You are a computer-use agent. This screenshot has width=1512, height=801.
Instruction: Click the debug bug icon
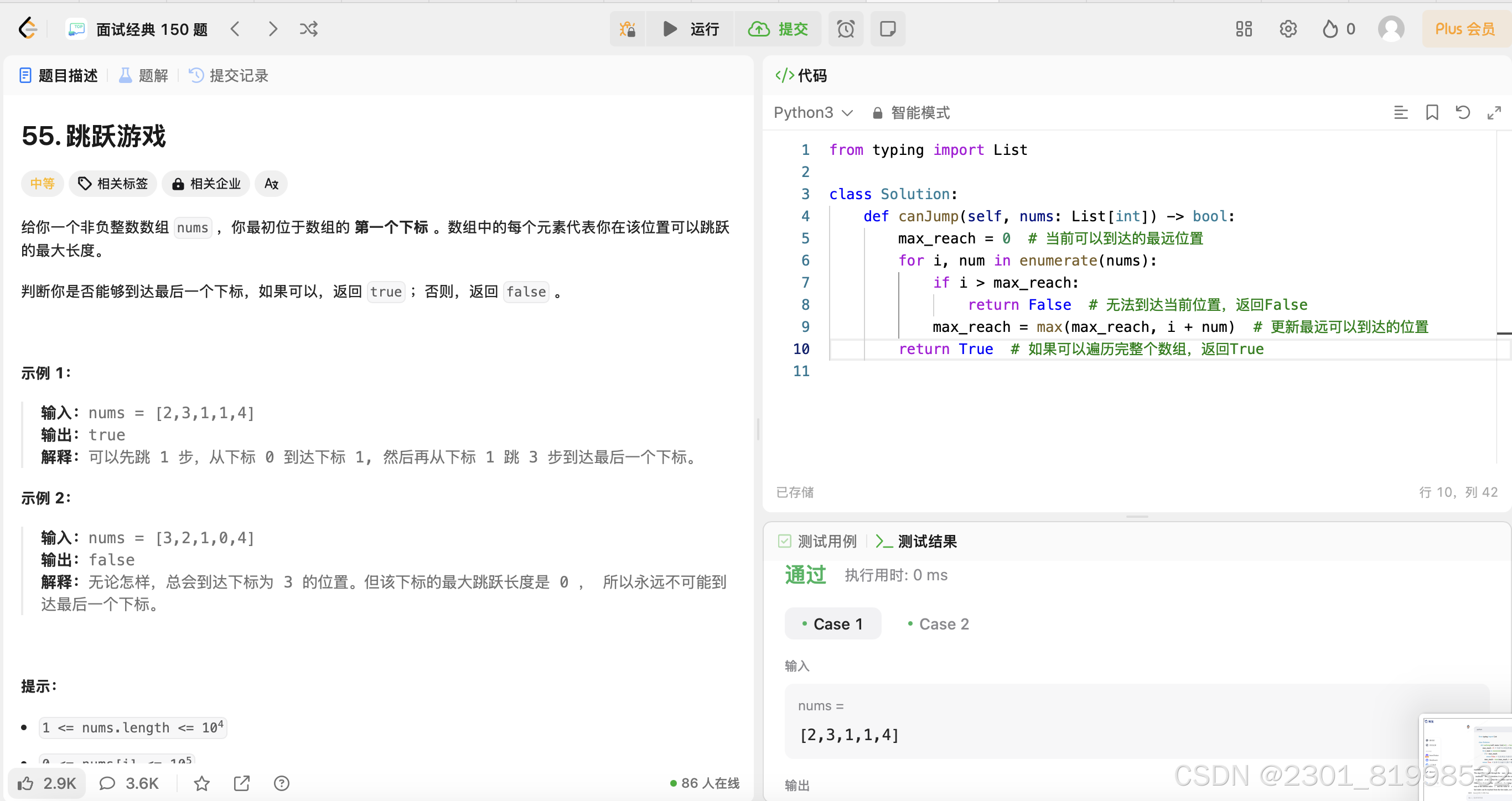tap(628, 29)
